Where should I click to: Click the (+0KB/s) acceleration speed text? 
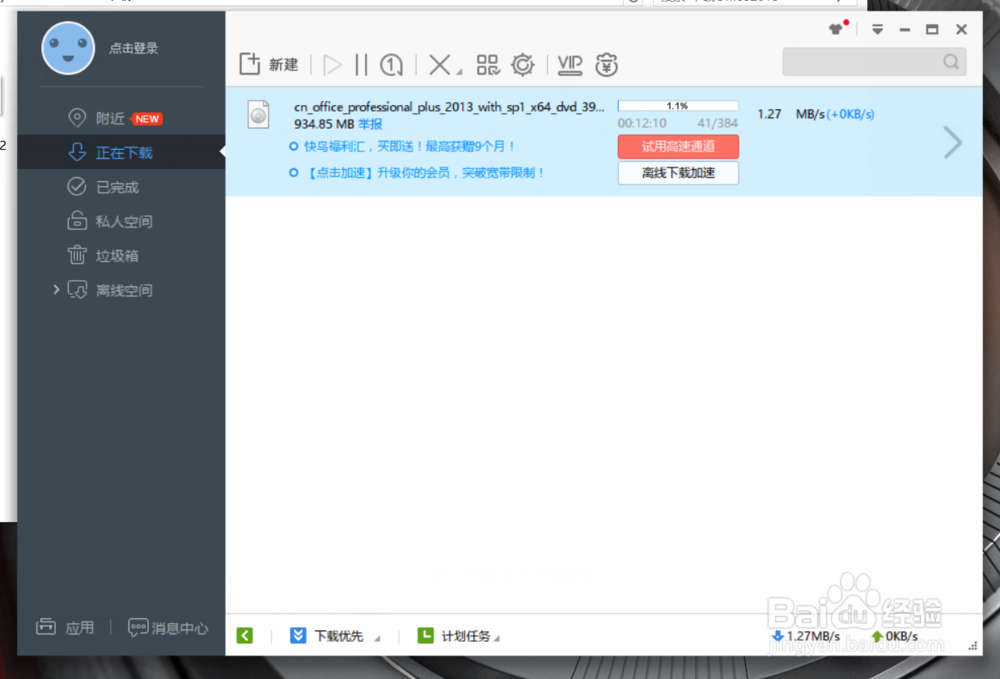point(851,114)
